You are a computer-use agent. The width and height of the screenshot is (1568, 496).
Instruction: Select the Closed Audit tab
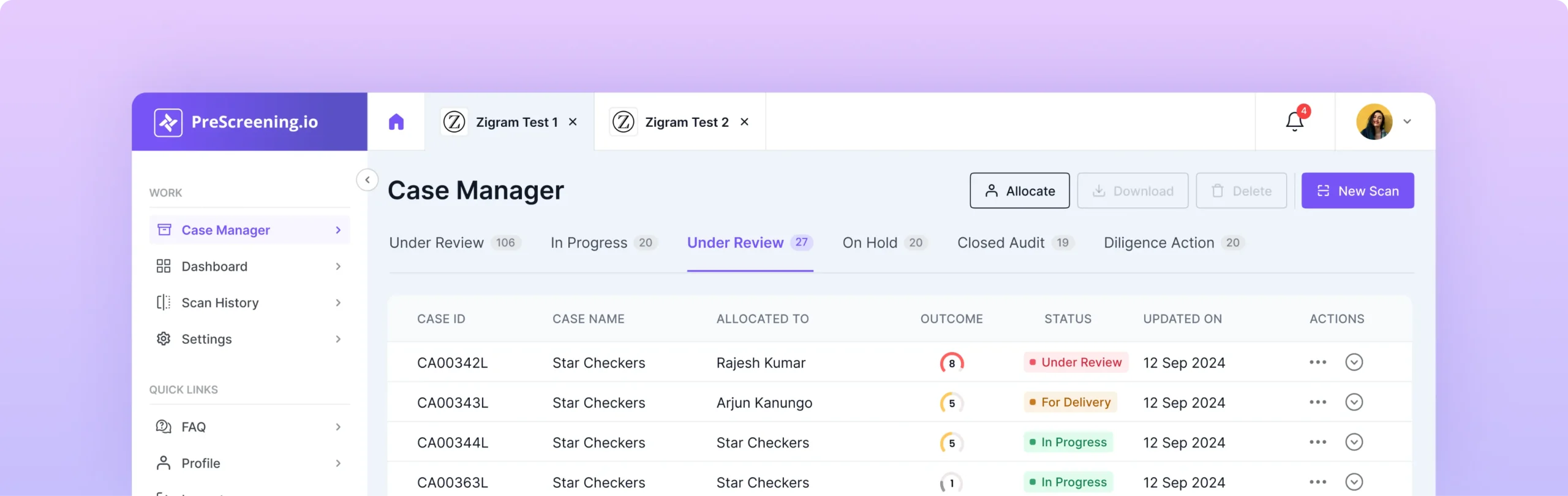point(1016,243)
